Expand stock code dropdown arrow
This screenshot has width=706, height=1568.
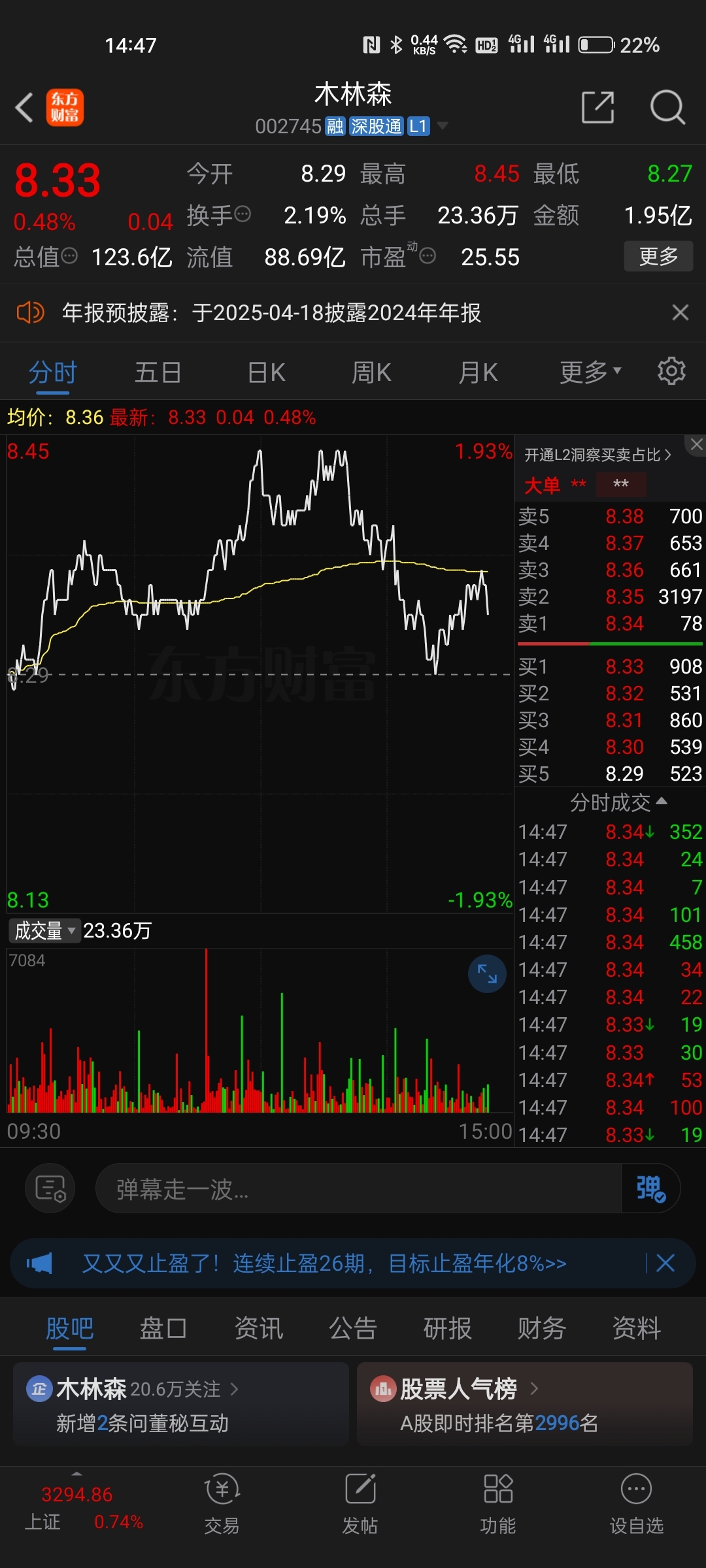[x=443, y=125]
